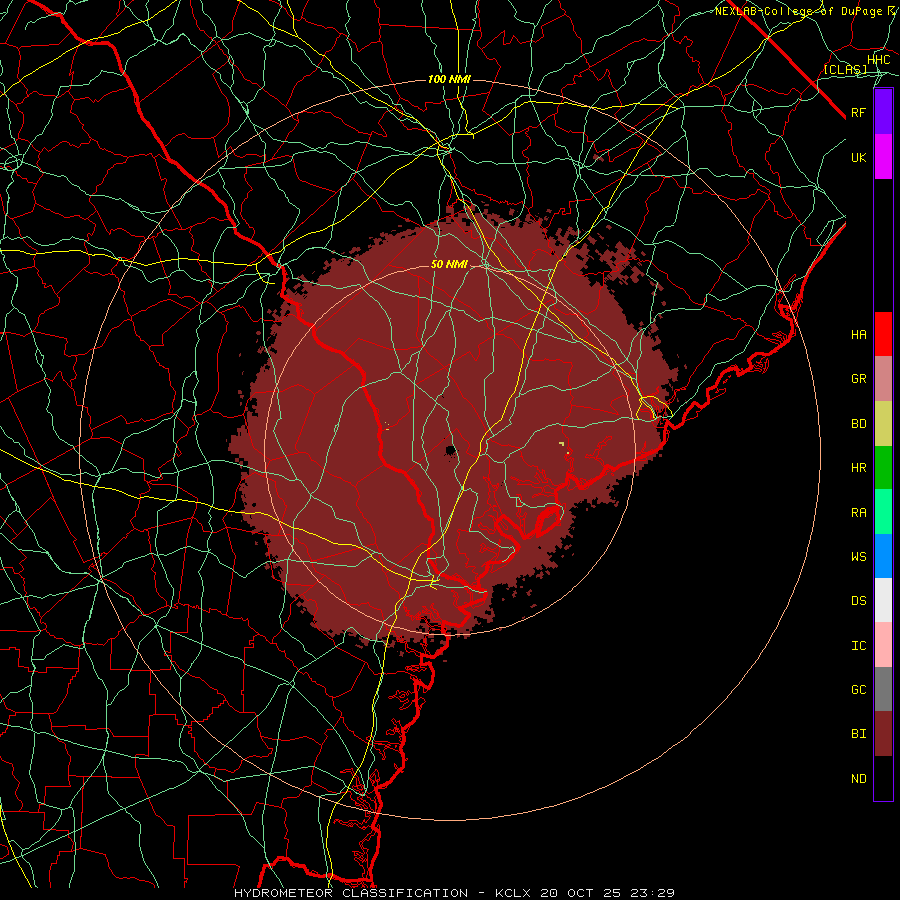Click the BI legend label

click(859, 734)
